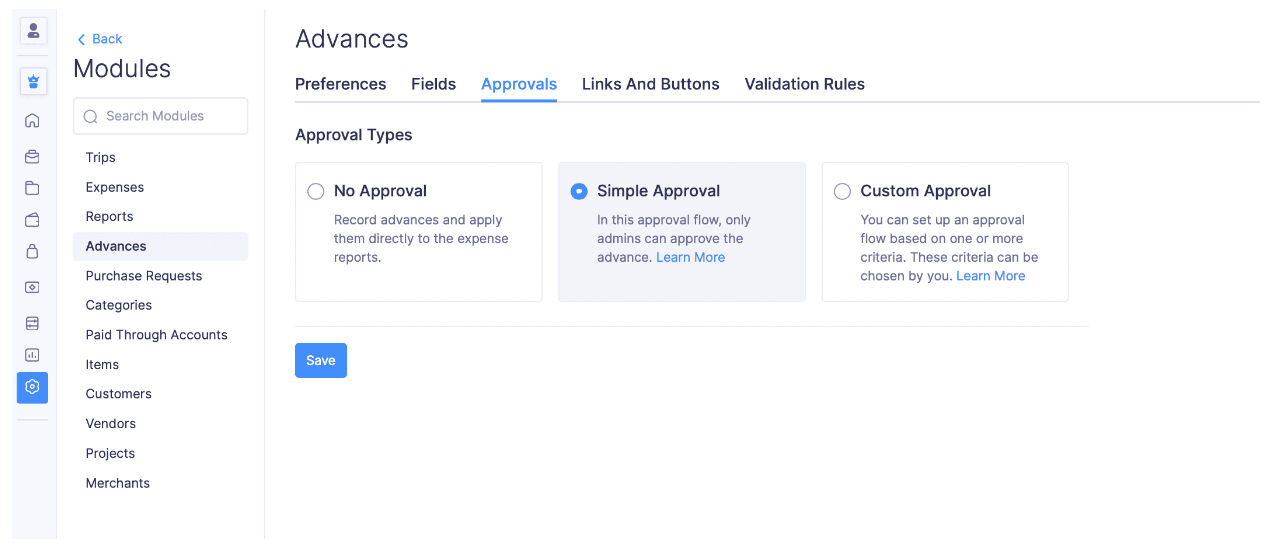Go to Home via house icon
This screenshot has height=550, width=1274.
click(x=32, y=121)
